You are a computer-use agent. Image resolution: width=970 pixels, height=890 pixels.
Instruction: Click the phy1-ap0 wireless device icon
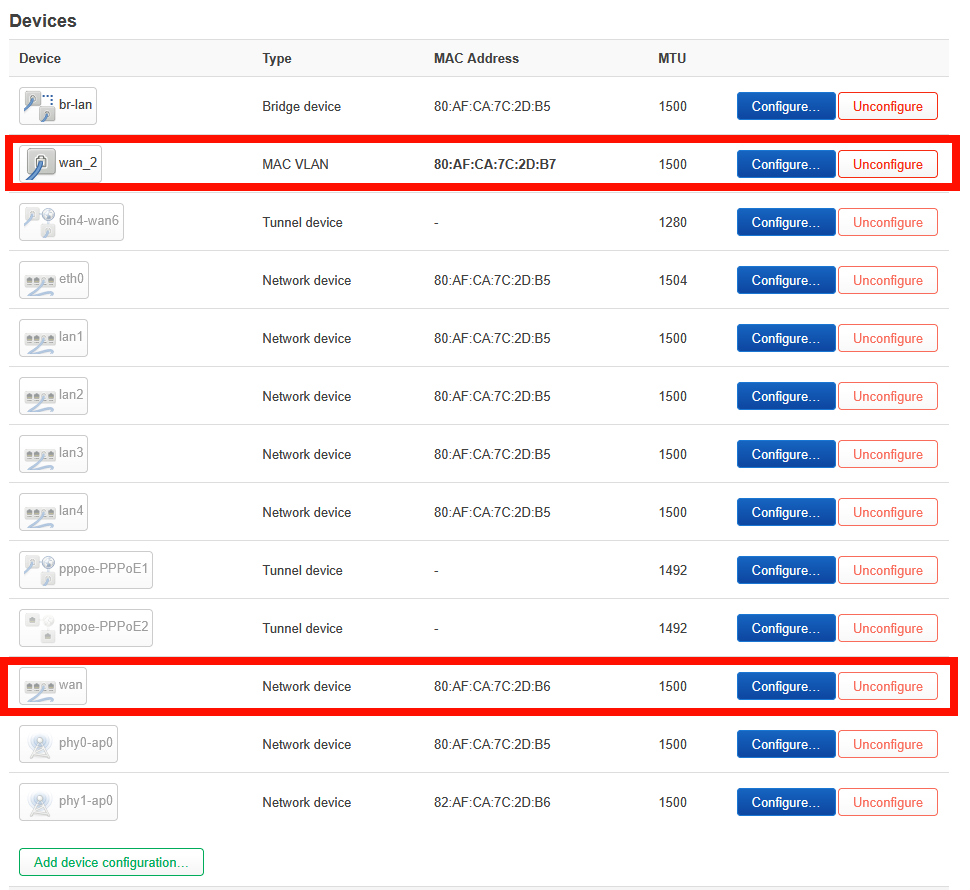pyautogui.click(x=40, y=802)
